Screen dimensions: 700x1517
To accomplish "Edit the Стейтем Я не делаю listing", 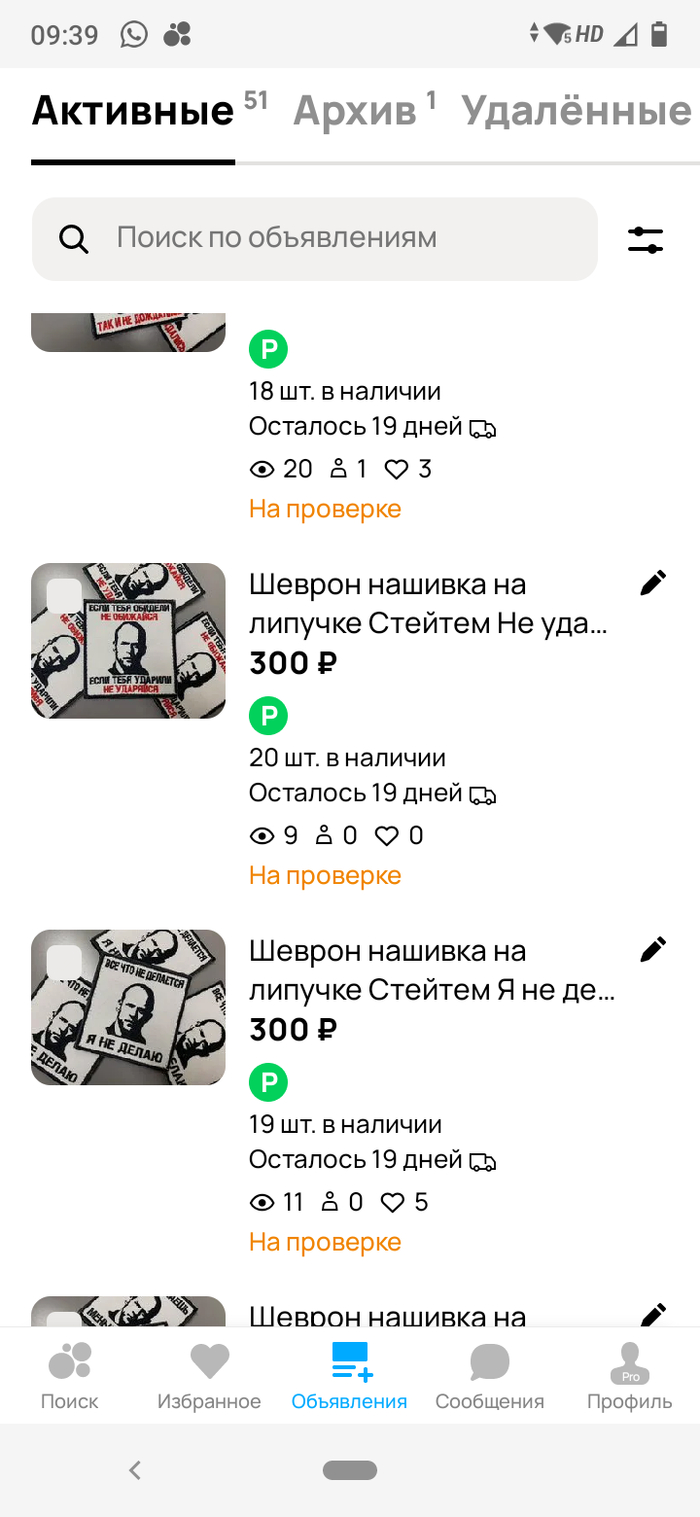I will click(x=652, y=950).
